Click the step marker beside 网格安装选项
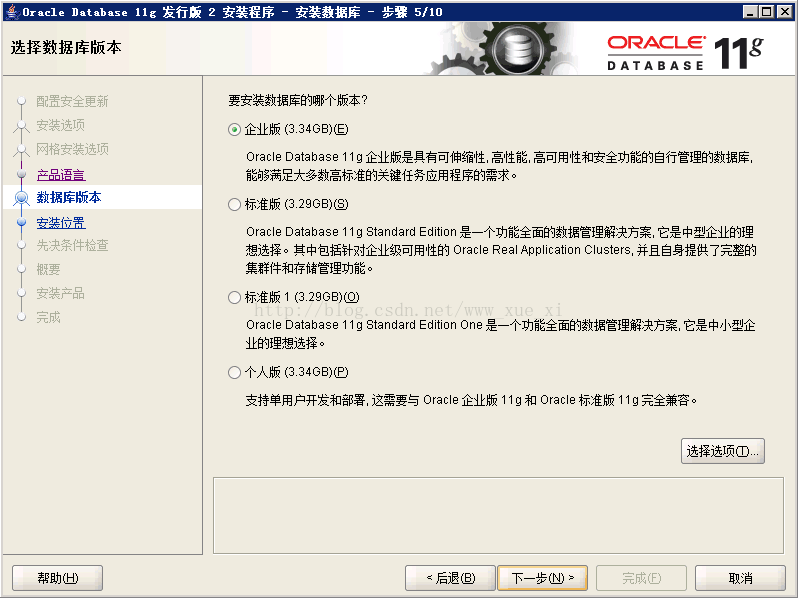This screenshot has width=798, height=598. (x=21, y=149)
